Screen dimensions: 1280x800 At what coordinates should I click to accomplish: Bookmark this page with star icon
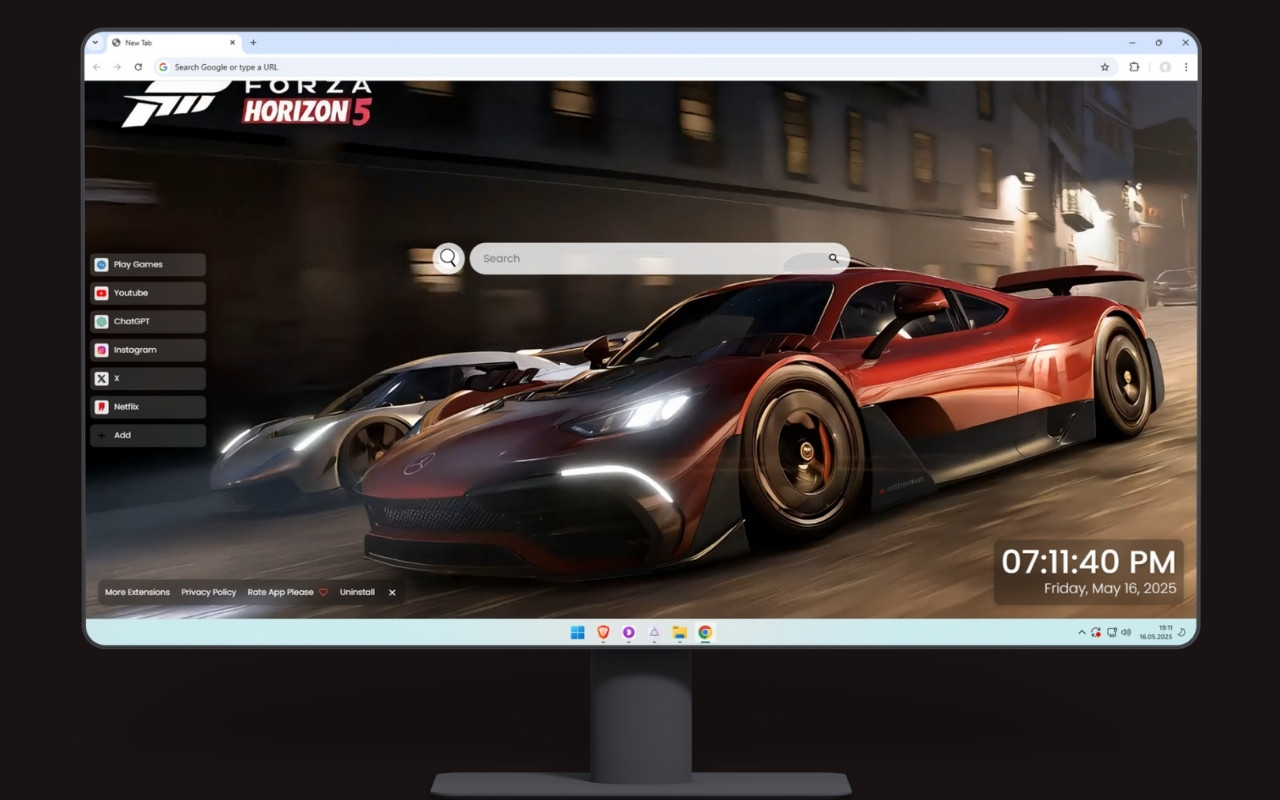pyautogui.click(x=1105, y=67)
